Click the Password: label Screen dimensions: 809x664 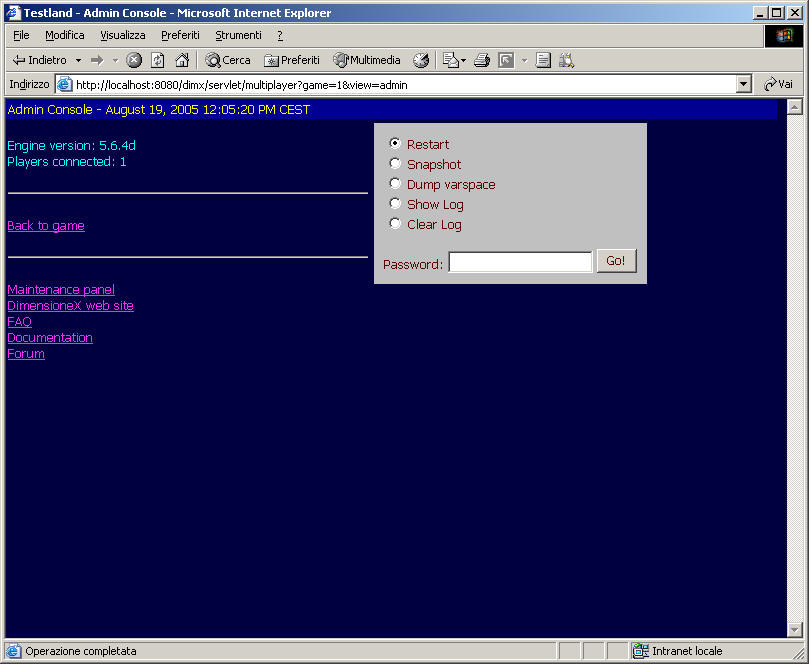pyautogui.click(x=413, y=264)
